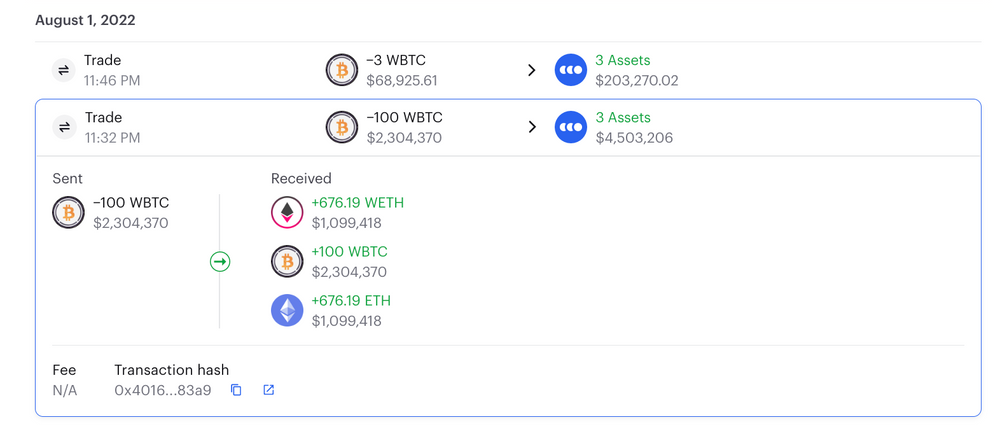Open the 3 Assets link worth $4,503,206
This screenshot has width=1000, height=438.
tap(622, 117)
